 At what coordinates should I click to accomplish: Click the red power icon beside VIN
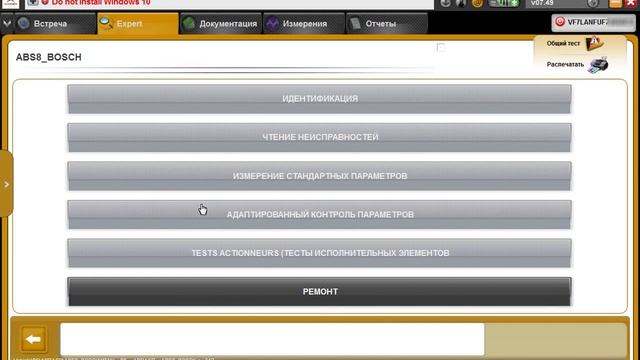[560, 22]
